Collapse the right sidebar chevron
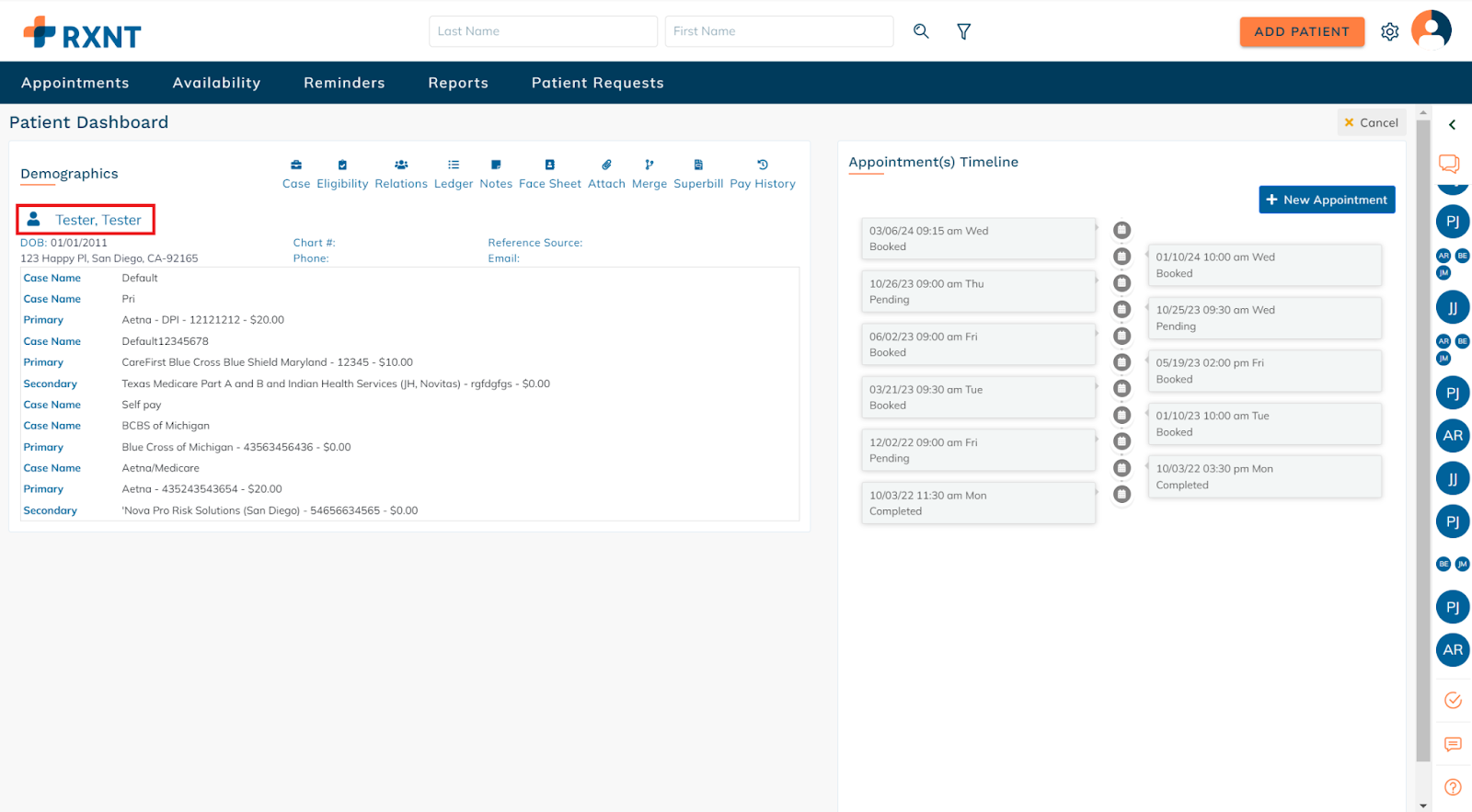The height and width of the screenshot is (812, 1472). [x=1453, y=125]
